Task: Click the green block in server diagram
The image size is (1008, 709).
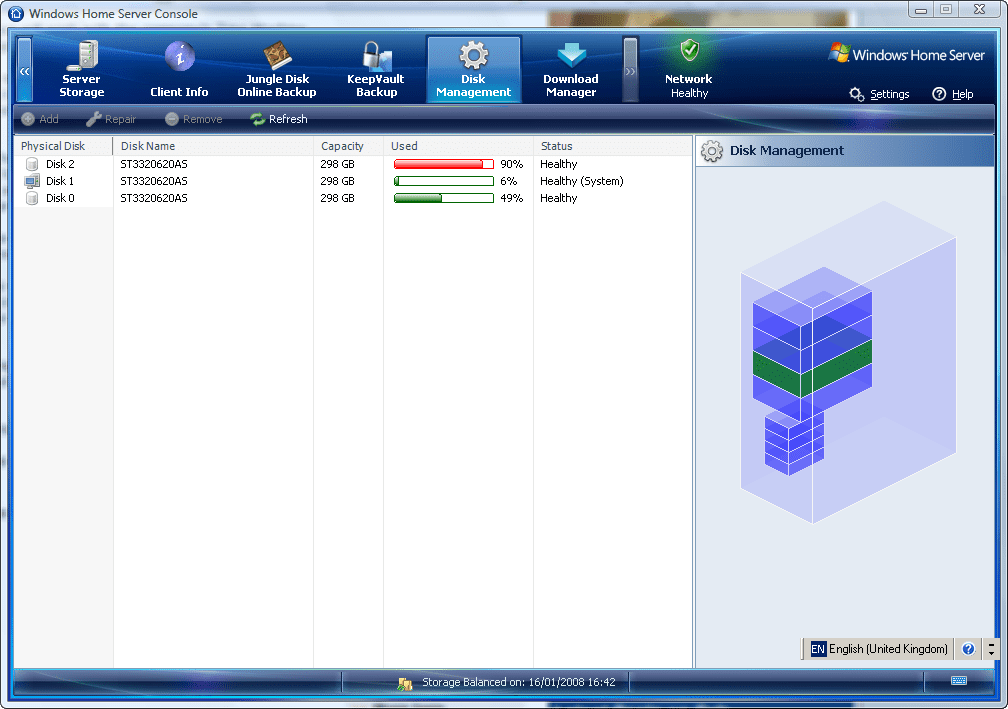Action: pos(812,368)
